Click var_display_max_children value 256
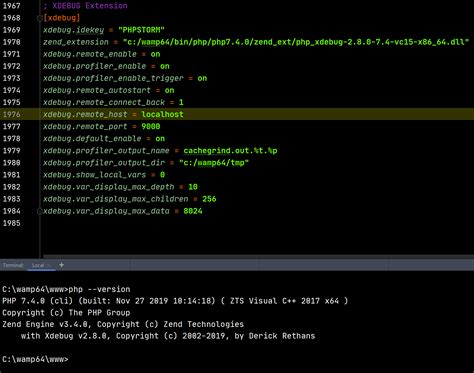 tap(209, 199)
